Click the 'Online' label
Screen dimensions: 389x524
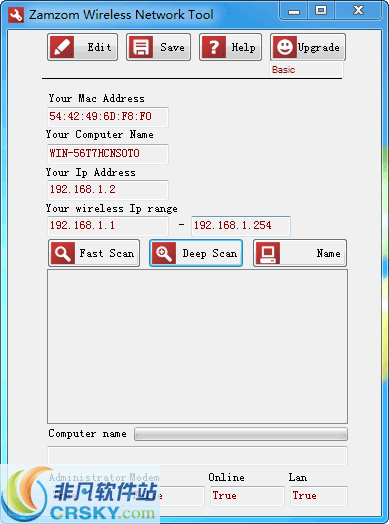pyautogui.click(x=227, y=477)
